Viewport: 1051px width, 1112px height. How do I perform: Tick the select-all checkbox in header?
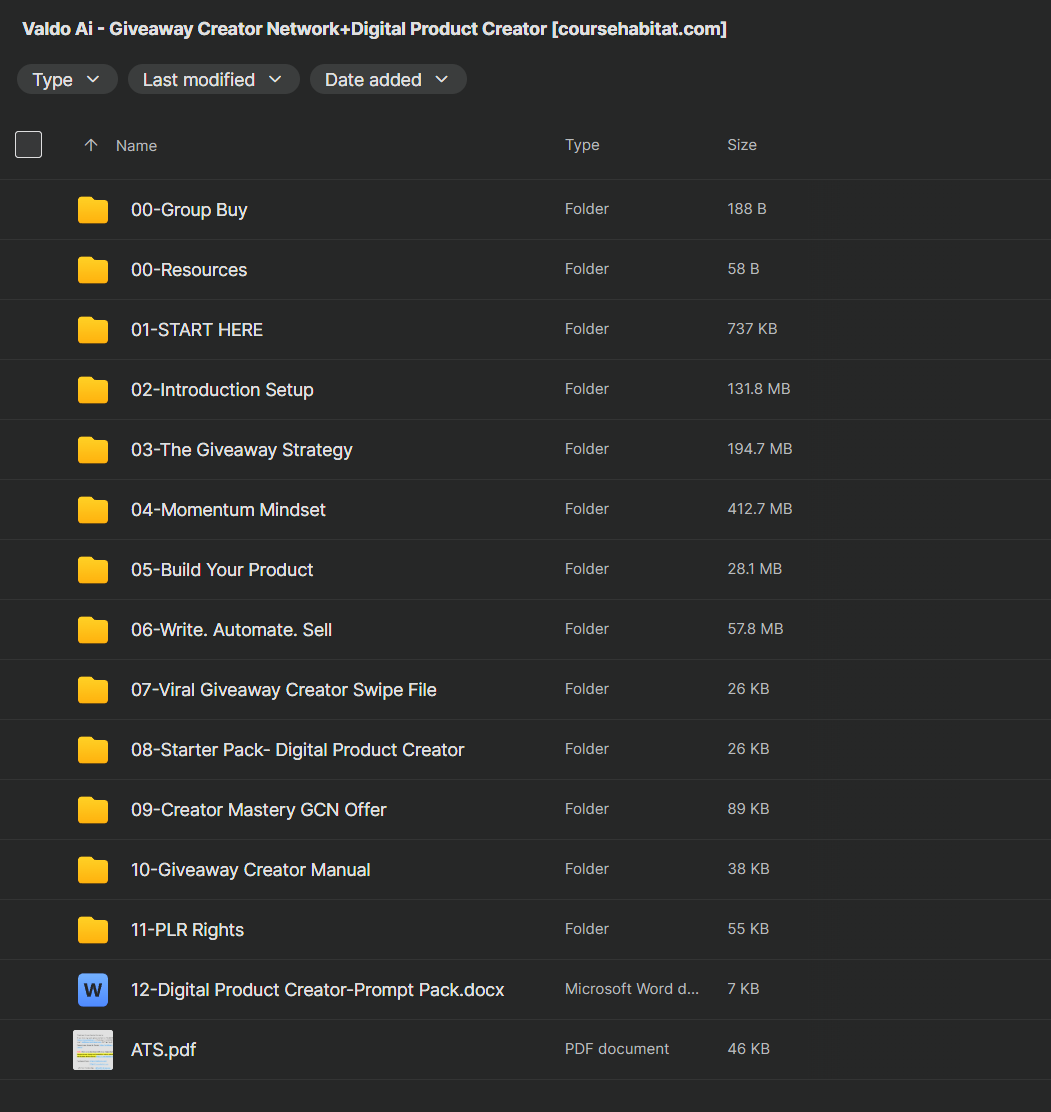coord(29,145)
